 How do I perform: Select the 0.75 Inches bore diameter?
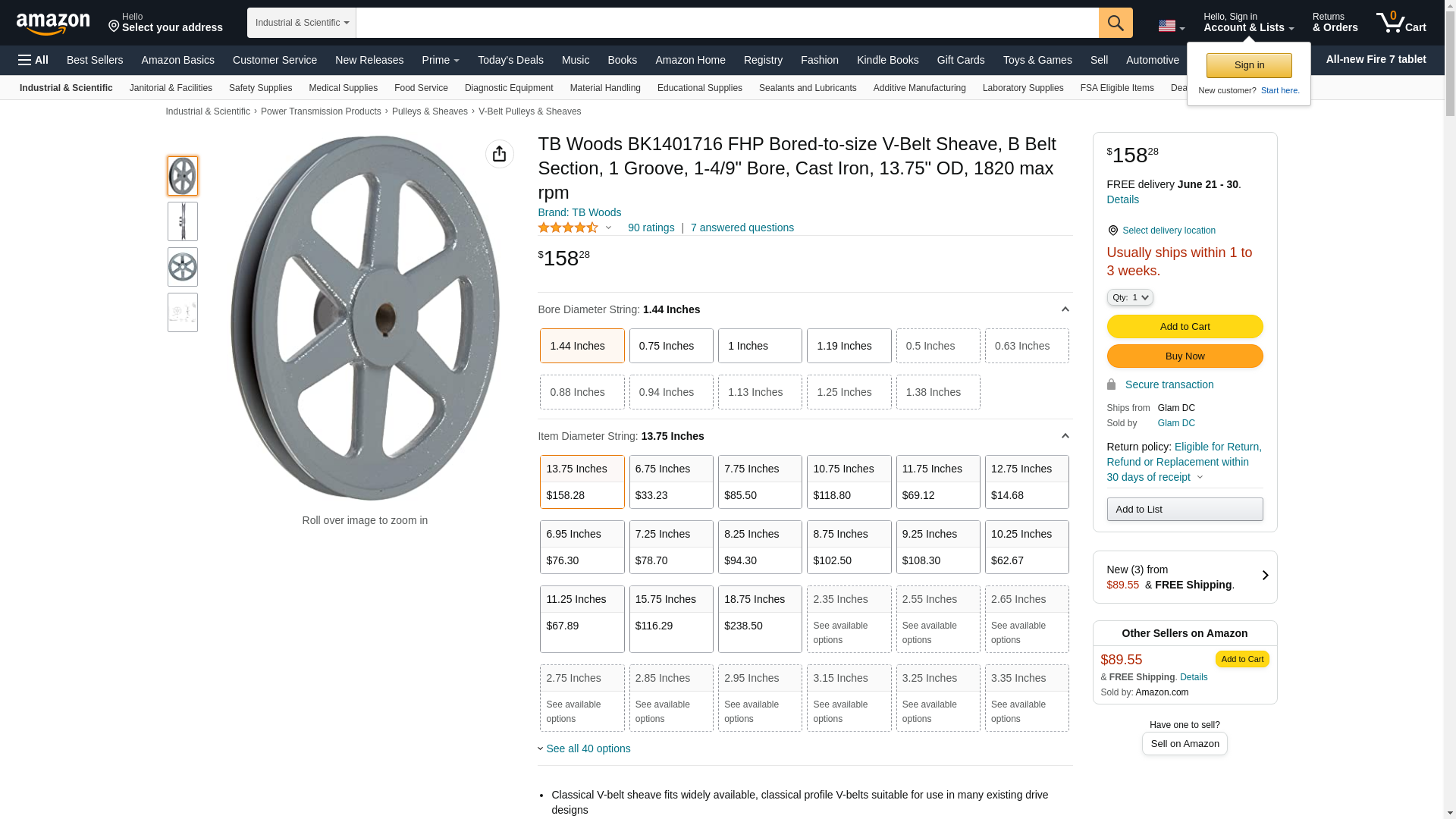[670, 346]
